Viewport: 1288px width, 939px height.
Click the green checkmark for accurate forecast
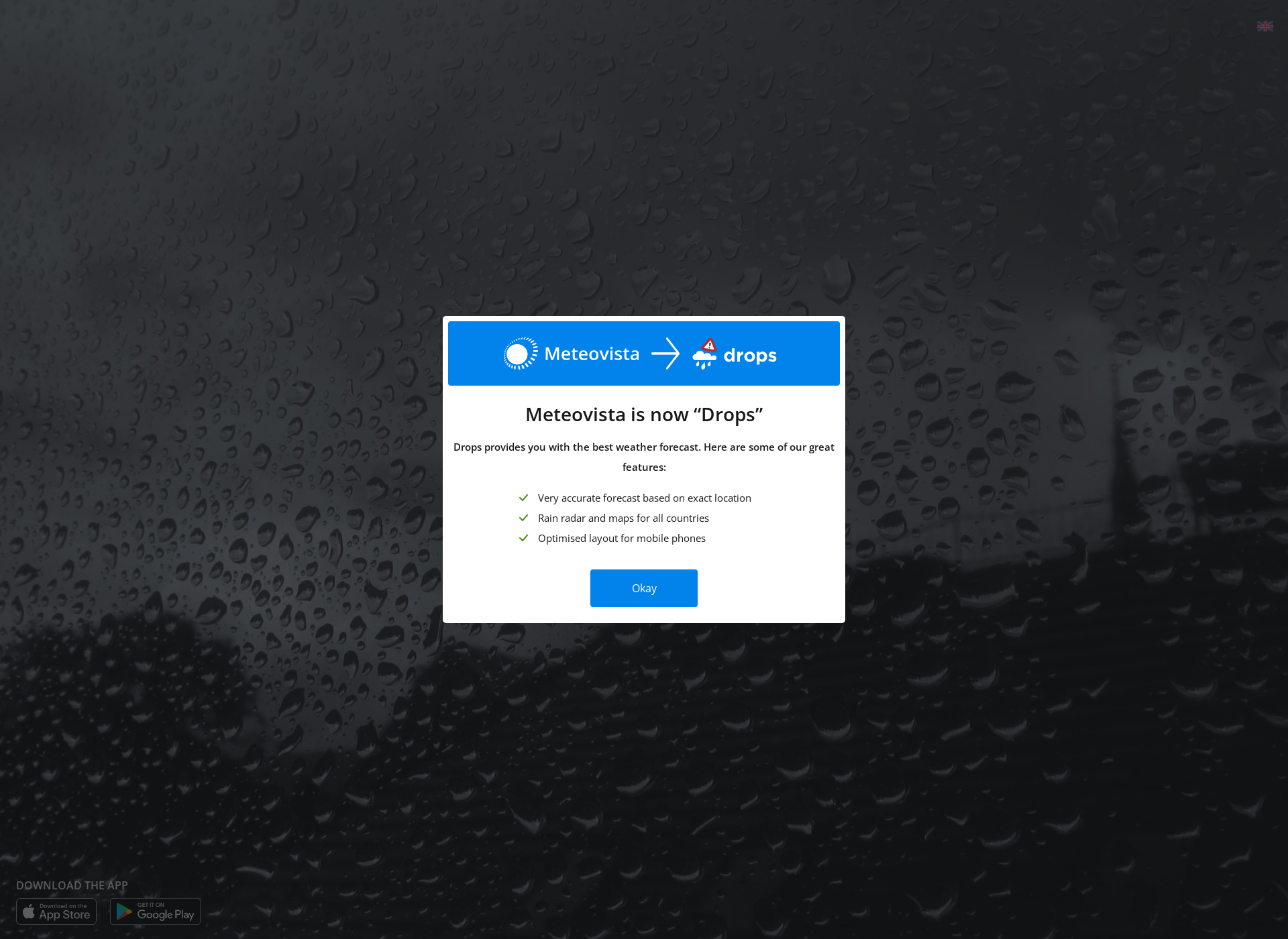[x=522, y=497]
